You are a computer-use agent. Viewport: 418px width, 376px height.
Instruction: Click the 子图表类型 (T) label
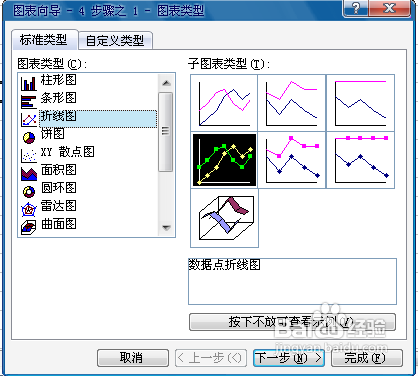pyautogui.click(x=229, y=63)
